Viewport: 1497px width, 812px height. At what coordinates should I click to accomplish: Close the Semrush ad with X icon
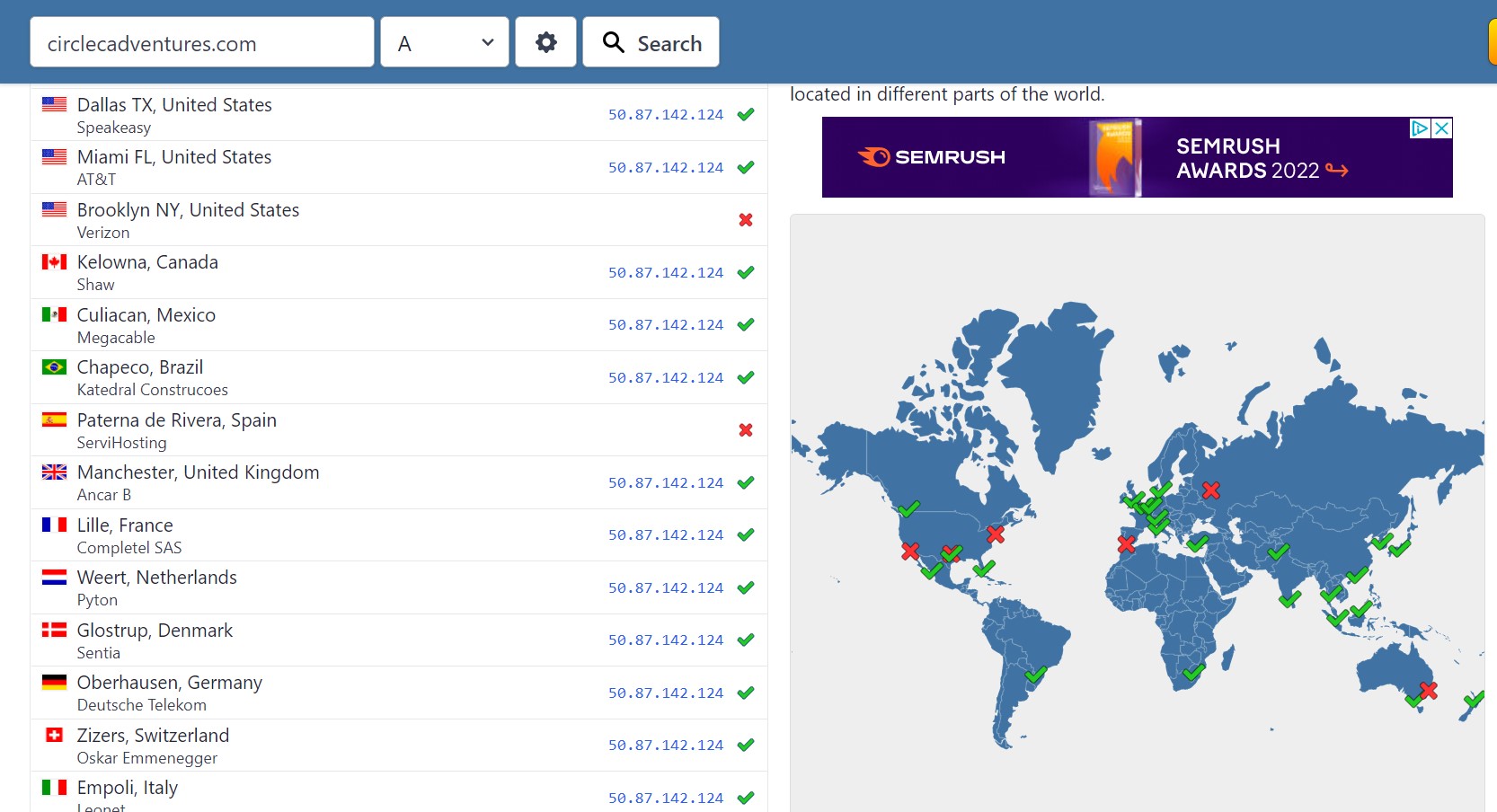[x=1441, y=128]
